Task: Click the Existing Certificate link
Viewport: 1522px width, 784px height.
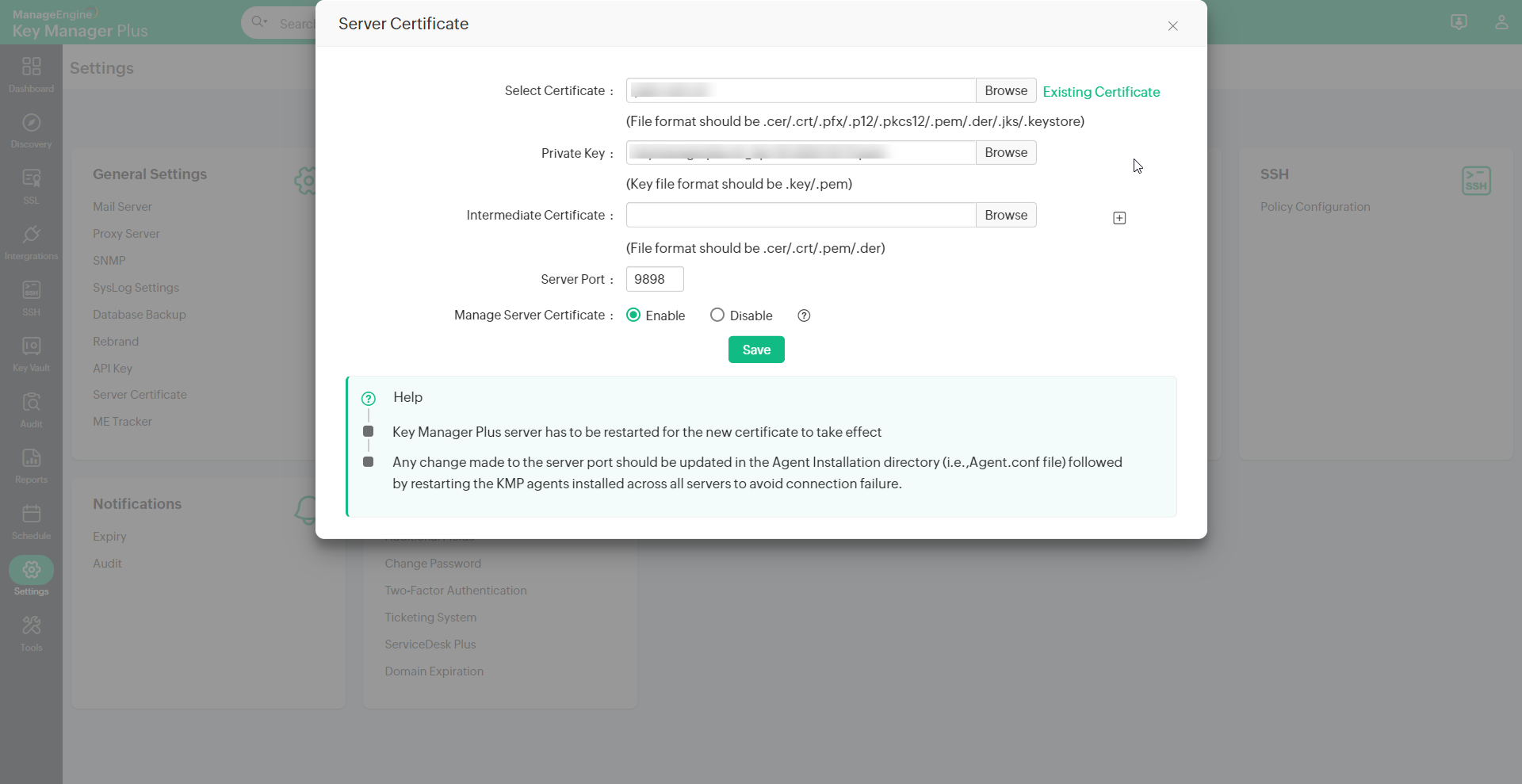Action: click(1101, 92)
